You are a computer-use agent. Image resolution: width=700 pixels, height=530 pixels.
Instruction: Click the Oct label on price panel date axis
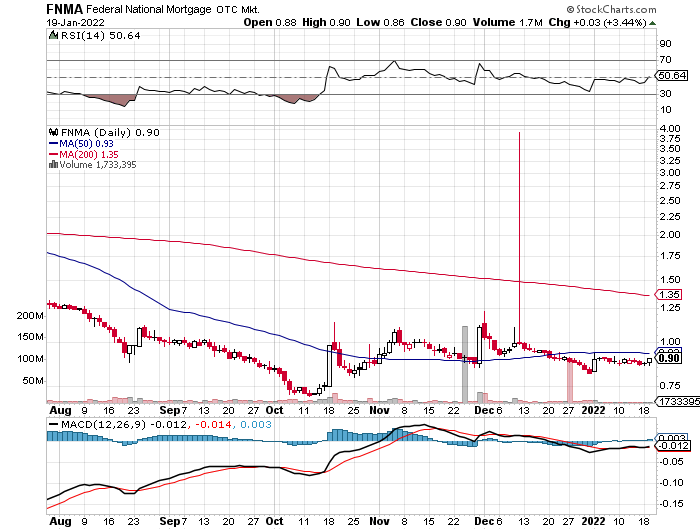click(274, 410)
